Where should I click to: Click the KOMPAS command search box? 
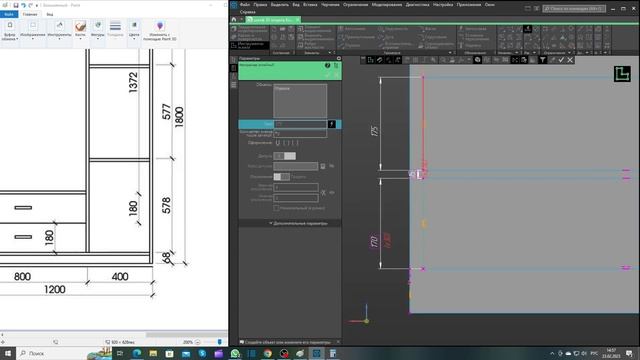574,9
